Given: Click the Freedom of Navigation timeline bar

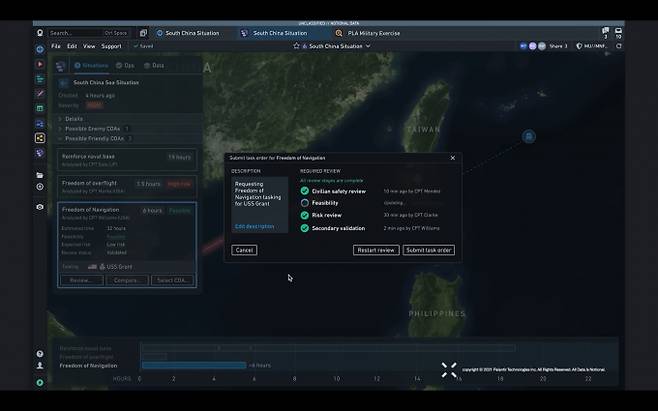Looking at the screenshot, I should click(x=194, y=365).
